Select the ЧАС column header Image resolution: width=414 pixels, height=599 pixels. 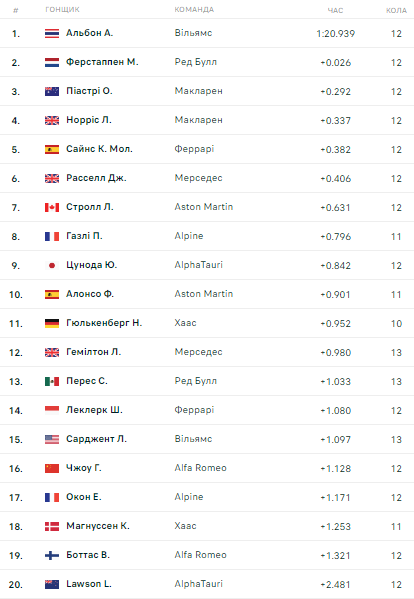[x=335, y=10]
